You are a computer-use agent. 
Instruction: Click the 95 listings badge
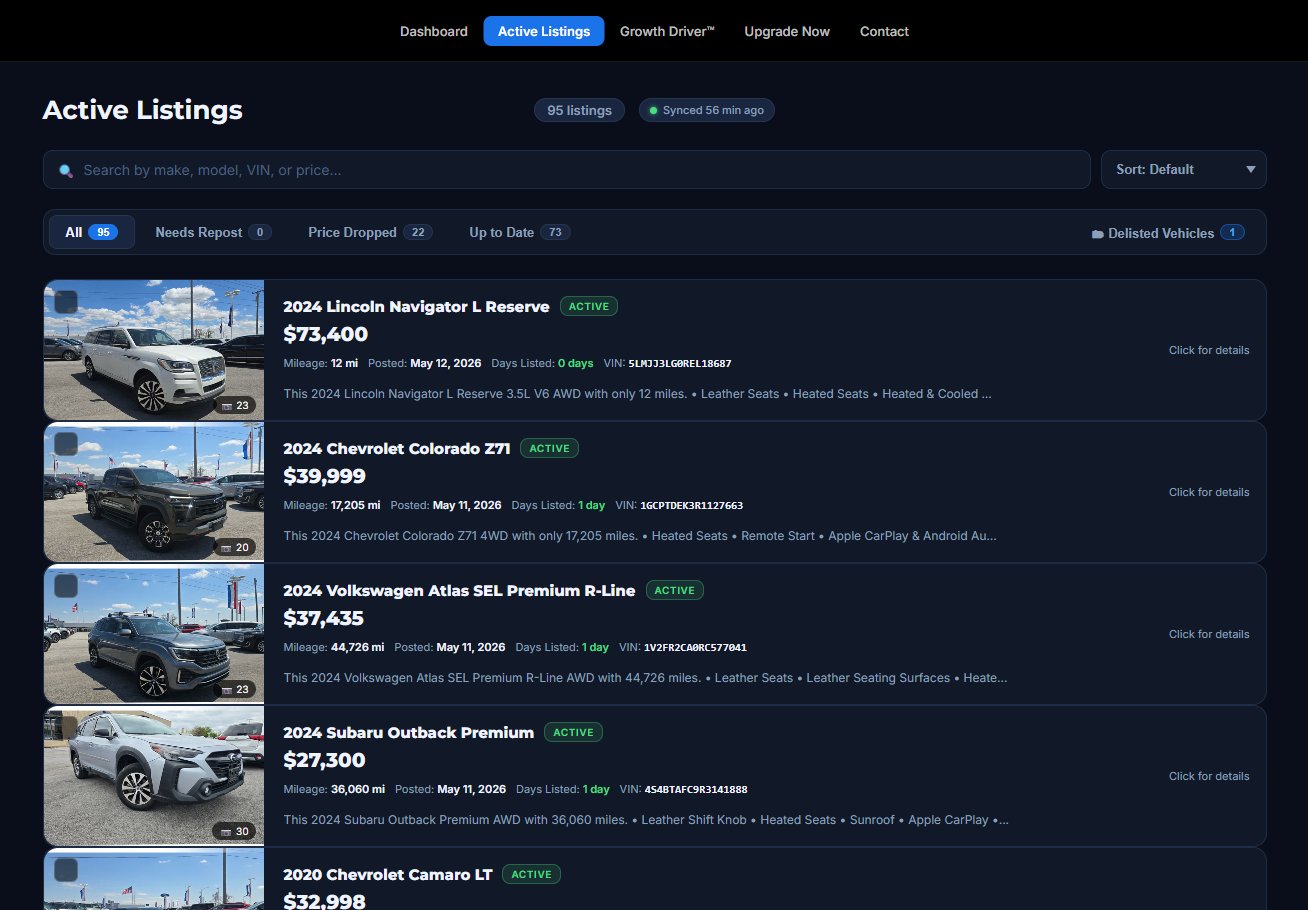coord(579,110)
